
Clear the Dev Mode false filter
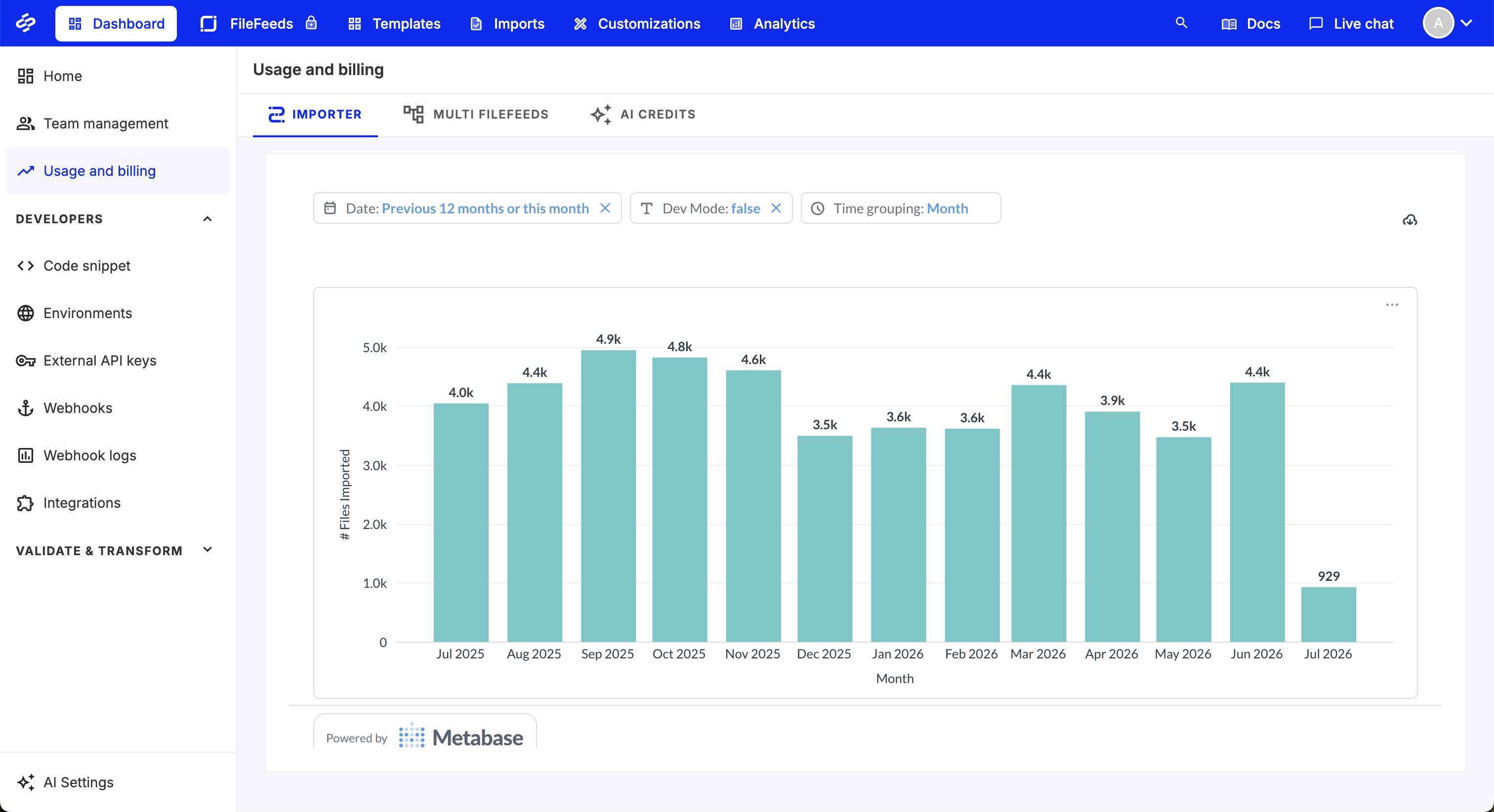click(776, 208)
